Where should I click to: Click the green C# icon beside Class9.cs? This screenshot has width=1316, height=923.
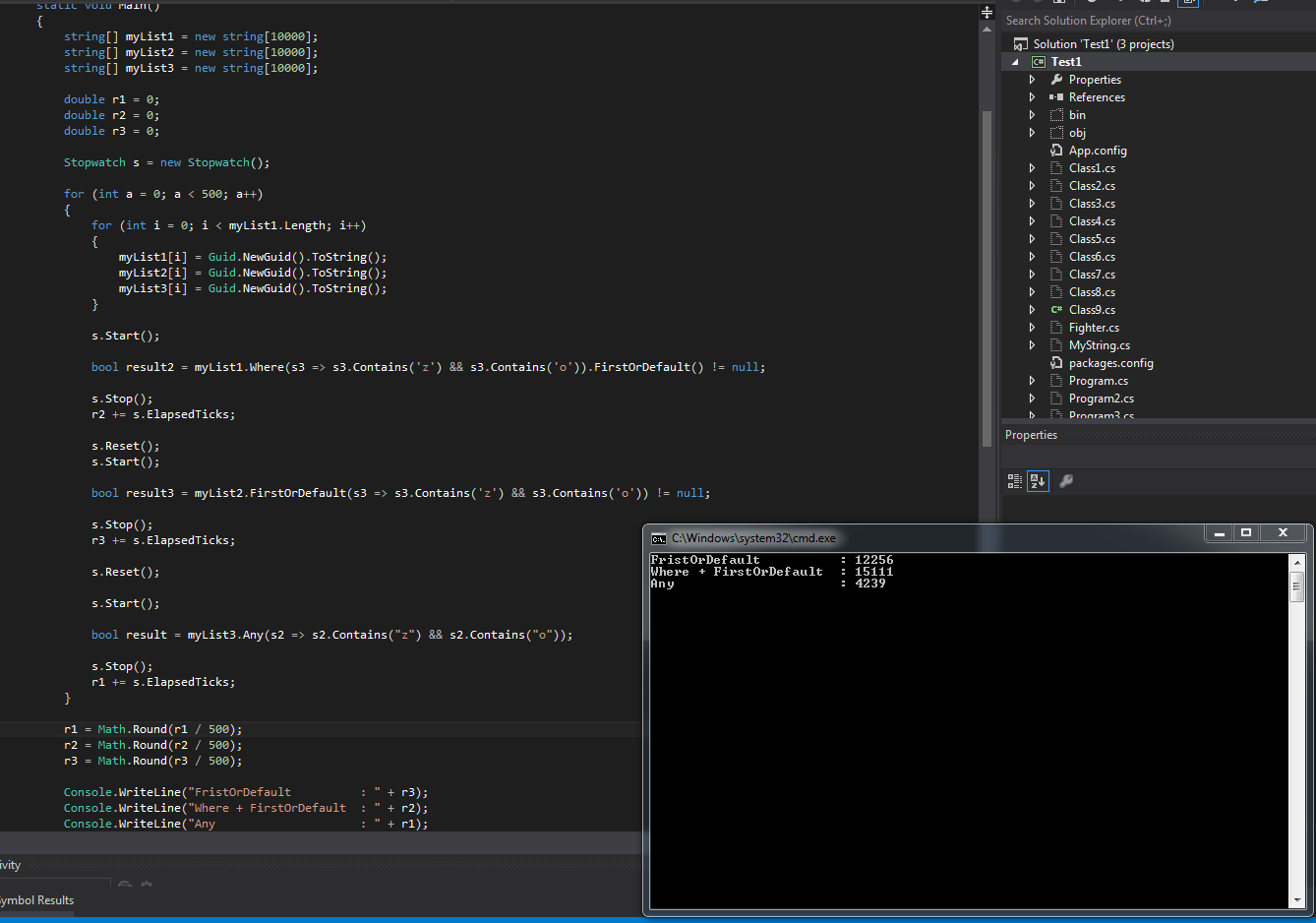[1056, 310]
